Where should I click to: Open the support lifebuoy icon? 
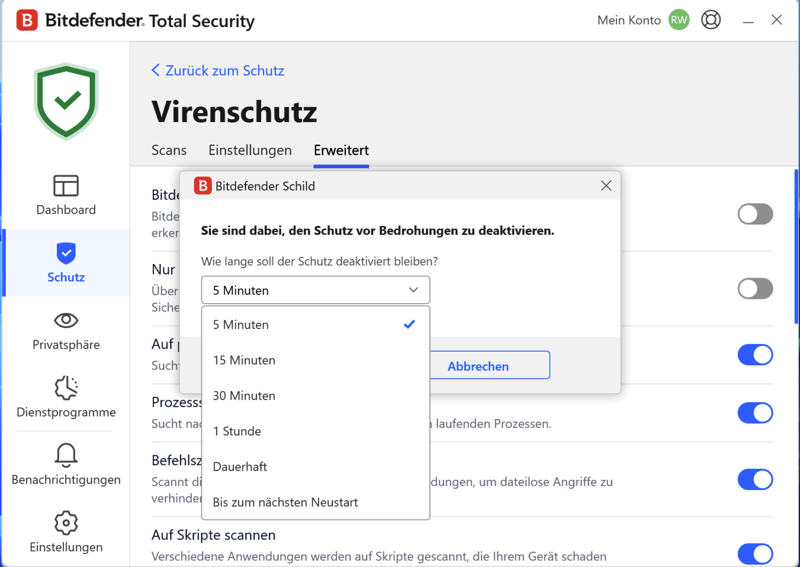click(711, 20)
